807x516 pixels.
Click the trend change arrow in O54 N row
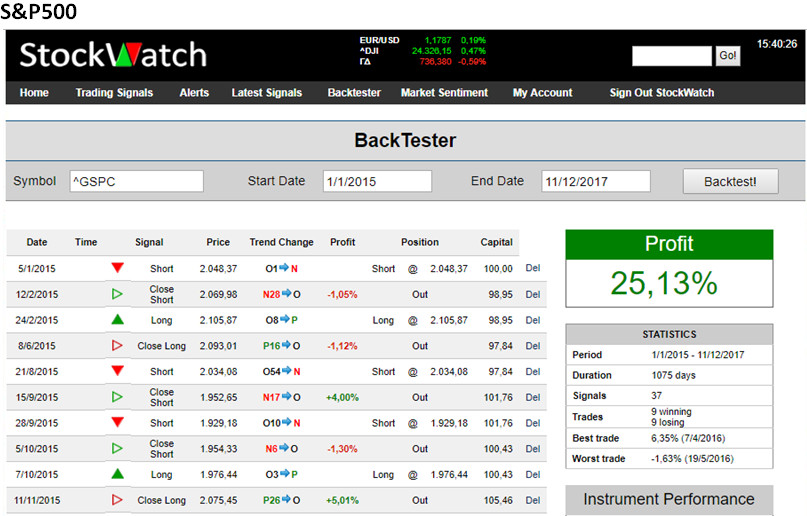pos(283,371)
